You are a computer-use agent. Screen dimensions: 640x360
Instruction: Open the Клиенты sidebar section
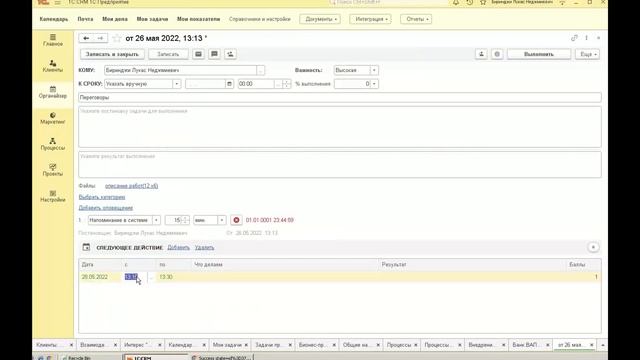pyautogui.click(x=53, y=66)
